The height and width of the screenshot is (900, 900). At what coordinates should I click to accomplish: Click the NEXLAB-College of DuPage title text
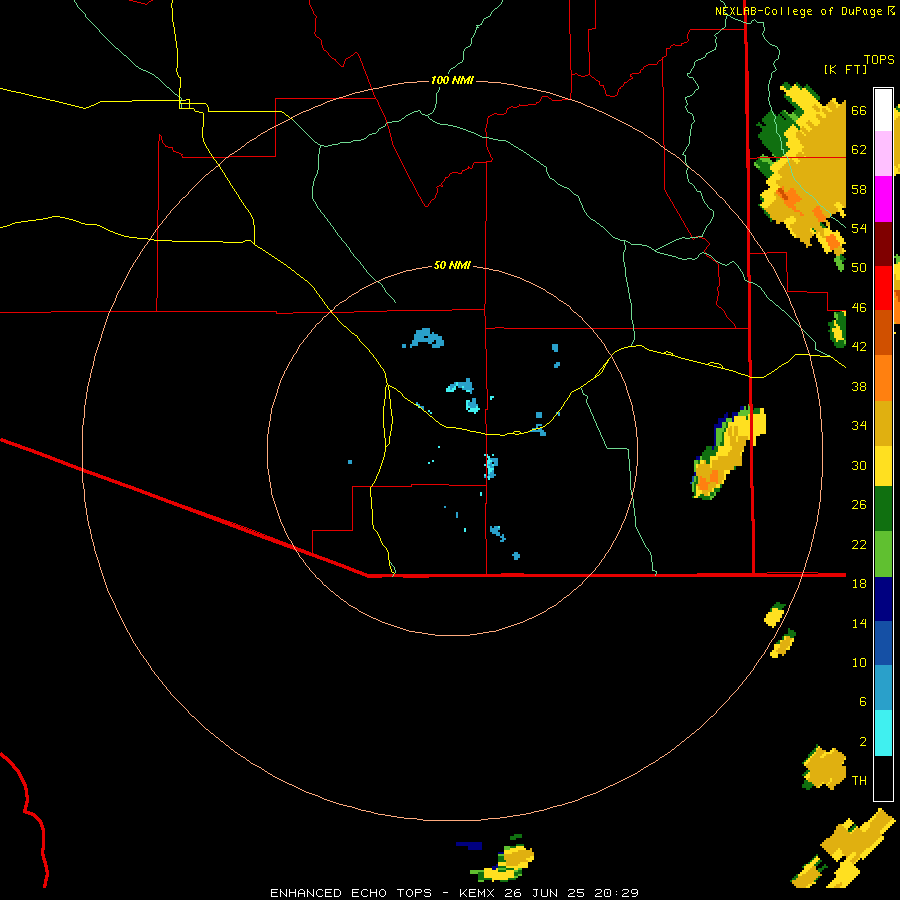click(798, 11)
